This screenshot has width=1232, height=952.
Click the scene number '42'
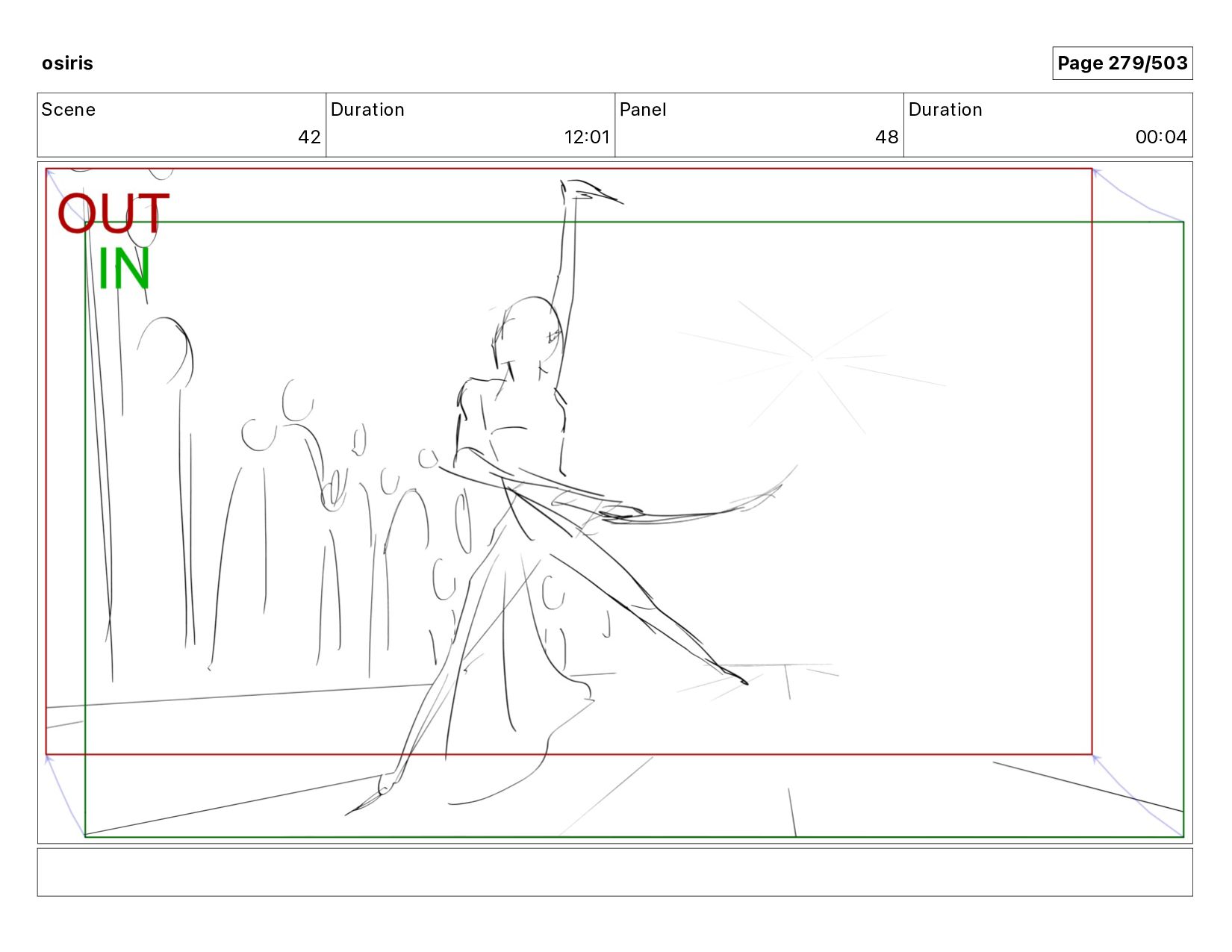[309, 137]
